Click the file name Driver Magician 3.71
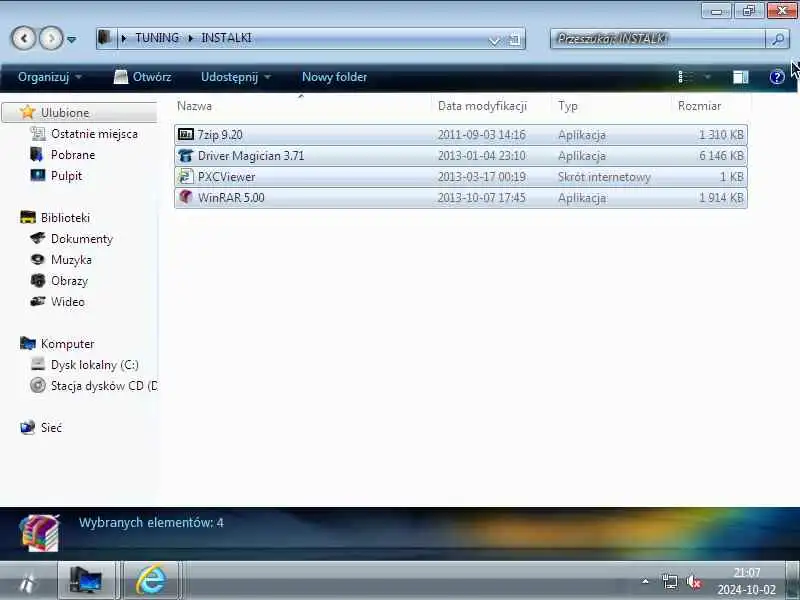This screenshot has width=800, height=600. 251,156
